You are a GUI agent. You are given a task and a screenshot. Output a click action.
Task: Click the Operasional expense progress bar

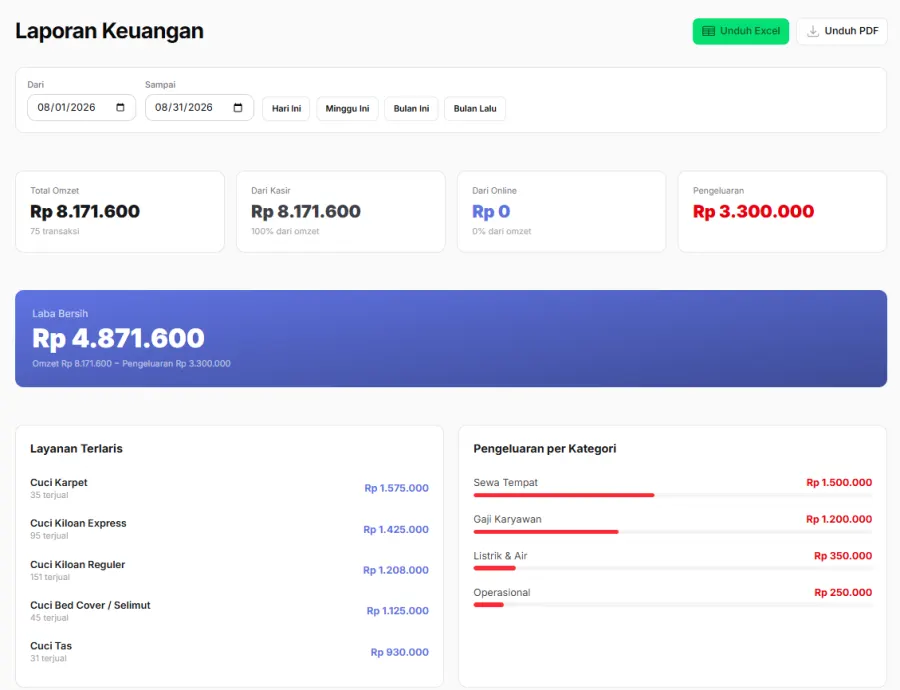point(673,604)
